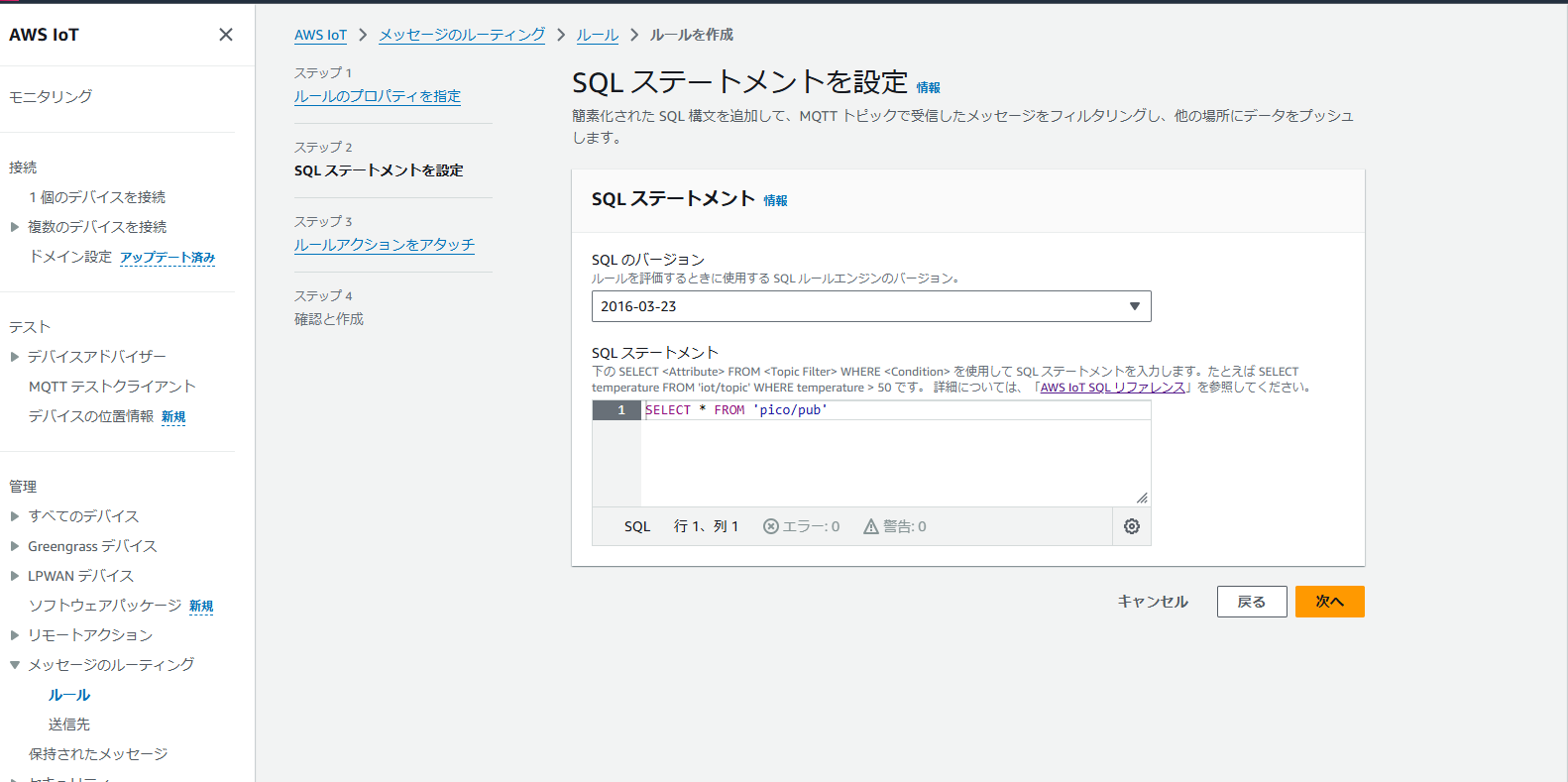Click 新規 badge next to デバイスの位置情報
This screenshot has height=782, width=1568.
(x=173, y=417)
